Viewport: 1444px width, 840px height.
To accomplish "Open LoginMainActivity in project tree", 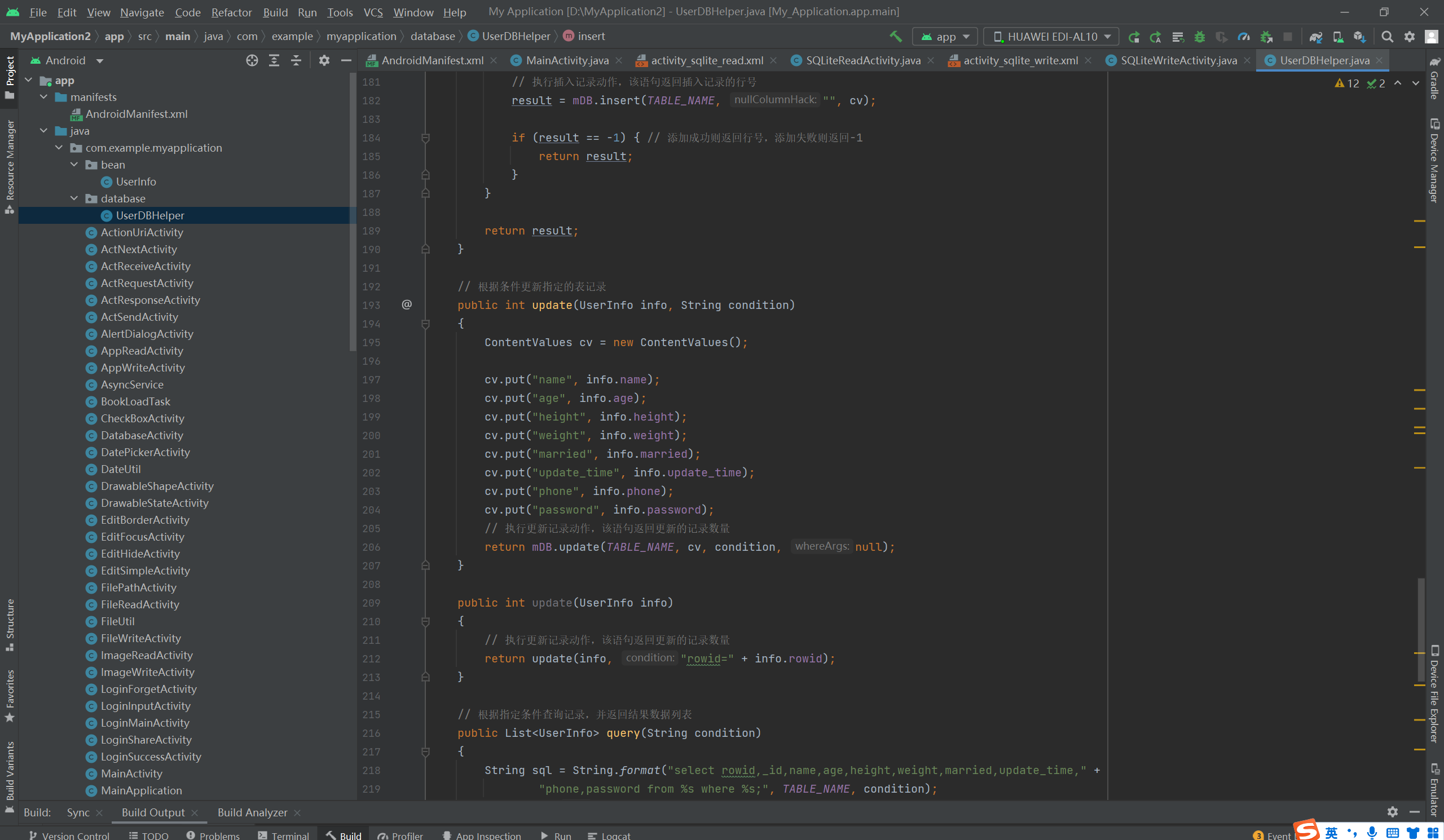I will point(145,723).
